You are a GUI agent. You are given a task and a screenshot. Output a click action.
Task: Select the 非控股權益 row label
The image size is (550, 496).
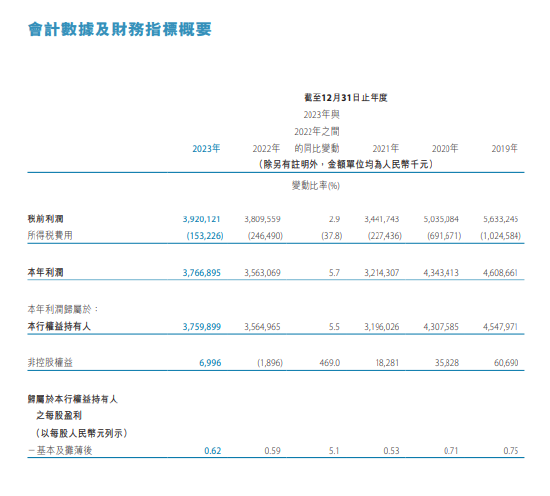pos(50,362)
